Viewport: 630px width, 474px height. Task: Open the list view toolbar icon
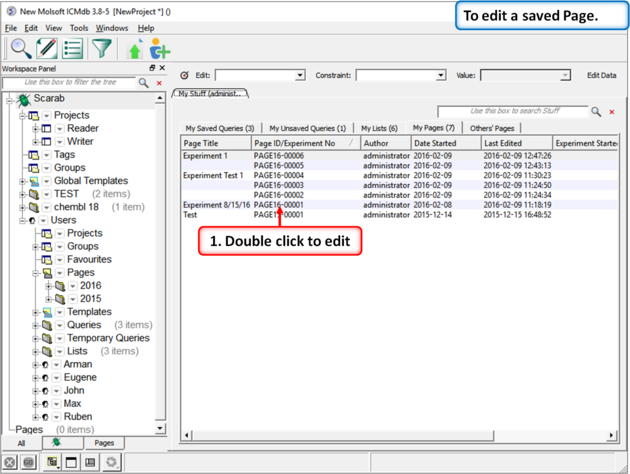point(73,48)
